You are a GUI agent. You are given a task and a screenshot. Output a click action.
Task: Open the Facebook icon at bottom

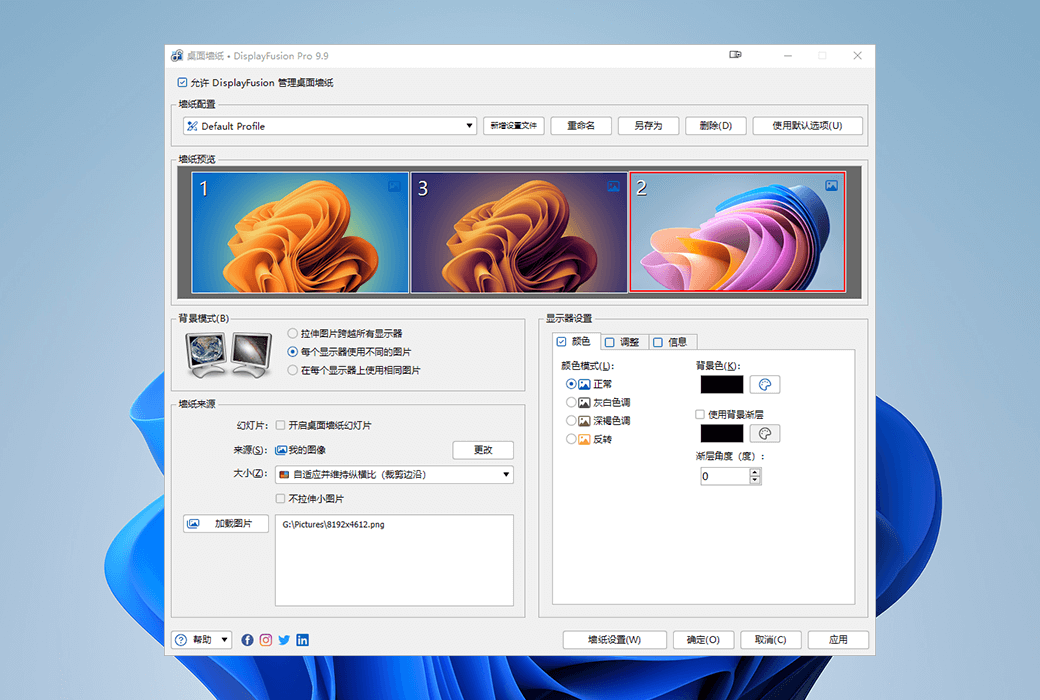(247, 639)
